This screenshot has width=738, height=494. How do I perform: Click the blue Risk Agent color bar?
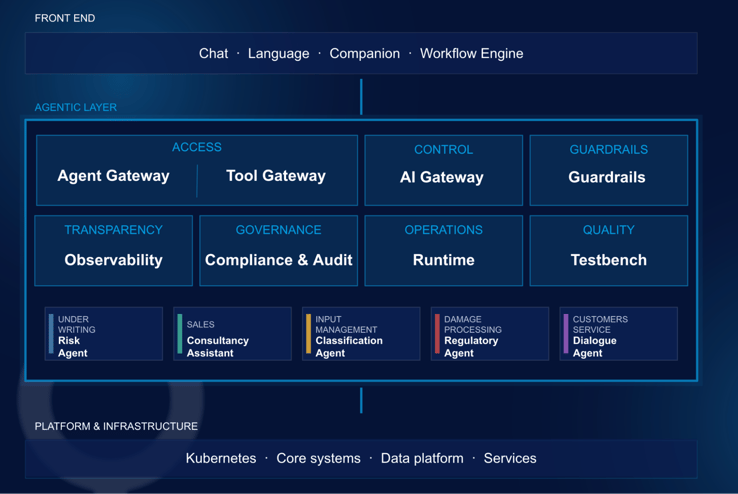coord(51,334)
